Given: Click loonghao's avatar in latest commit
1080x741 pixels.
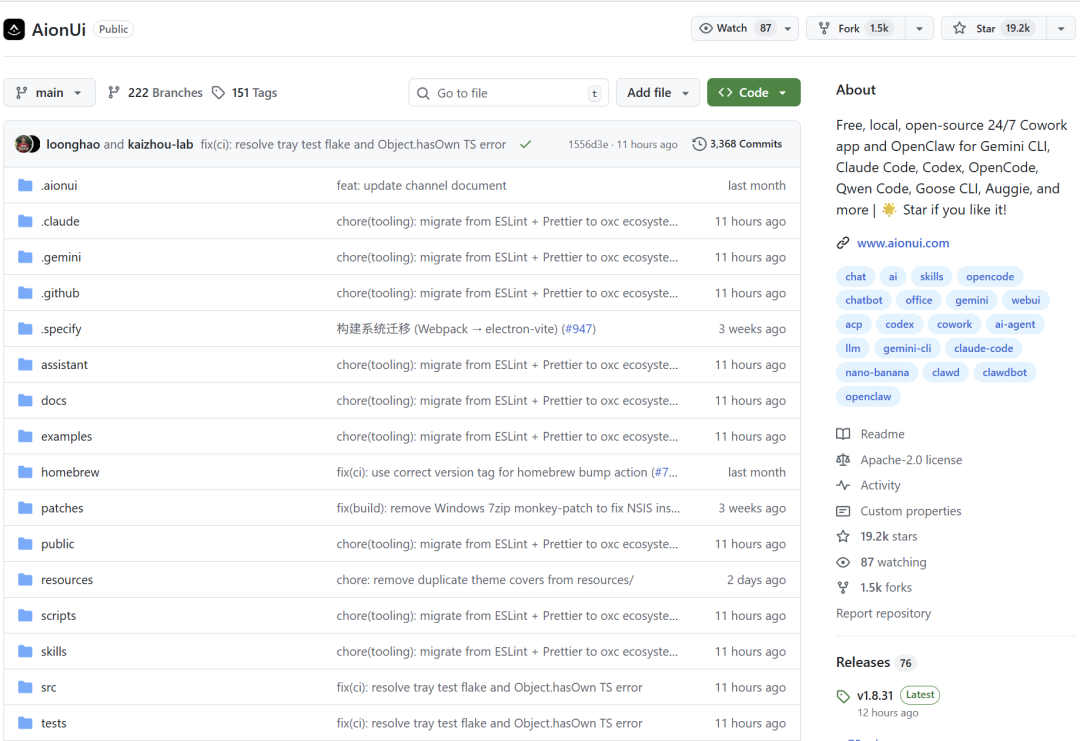Looking at the screenshot, I should coord(23,144).
